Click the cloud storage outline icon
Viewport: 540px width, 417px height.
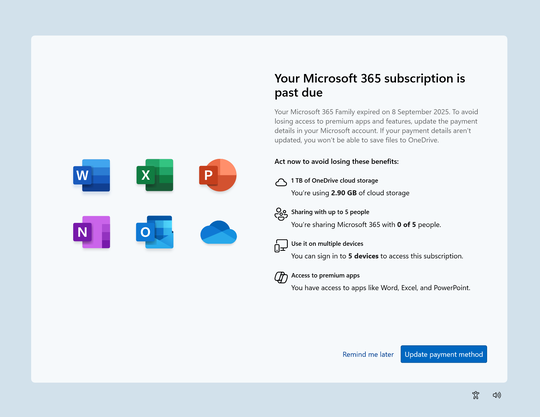click(x=281, y=183)
